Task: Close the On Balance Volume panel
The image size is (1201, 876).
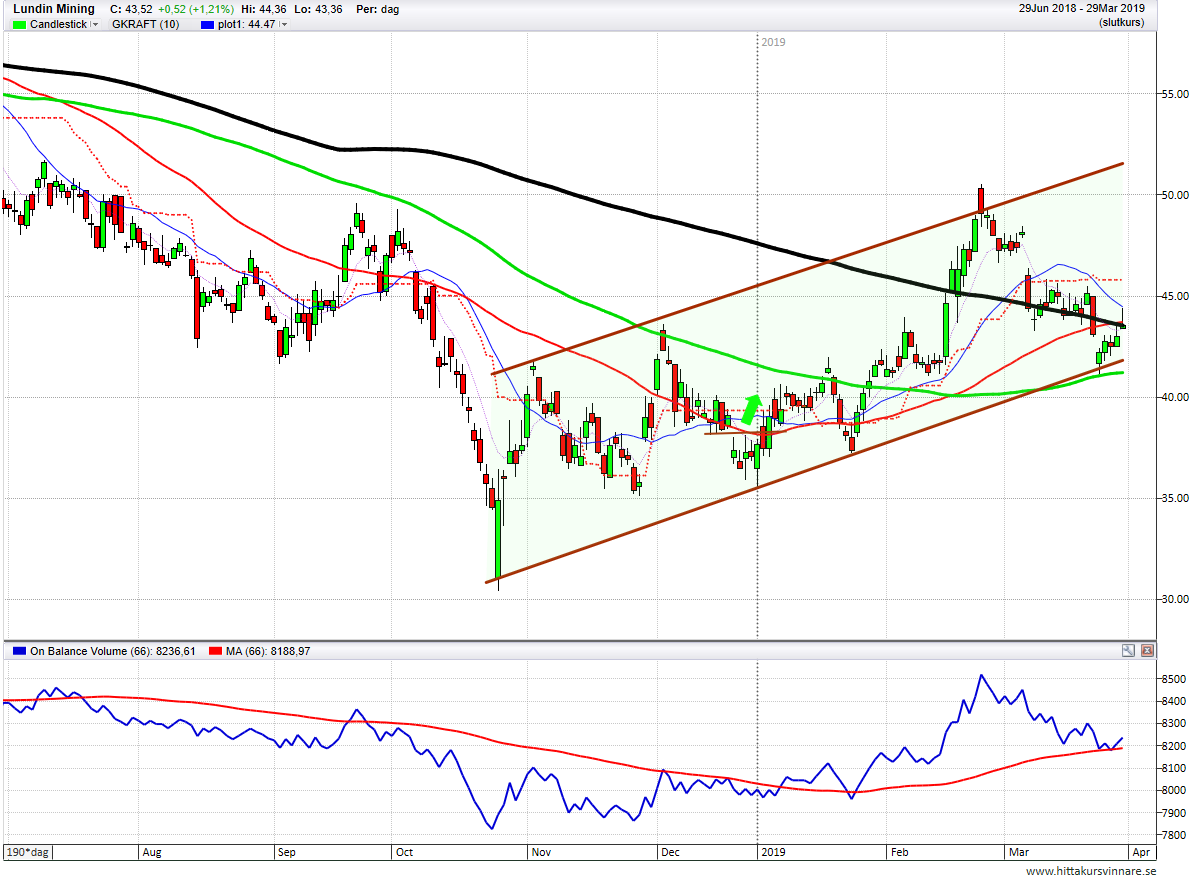Action: 1147,650
